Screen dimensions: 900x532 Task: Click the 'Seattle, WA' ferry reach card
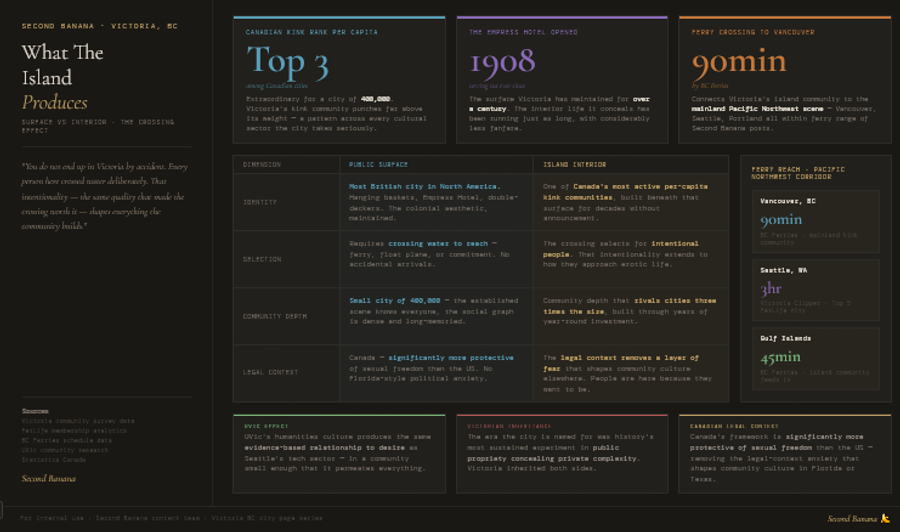pos(816,290)
